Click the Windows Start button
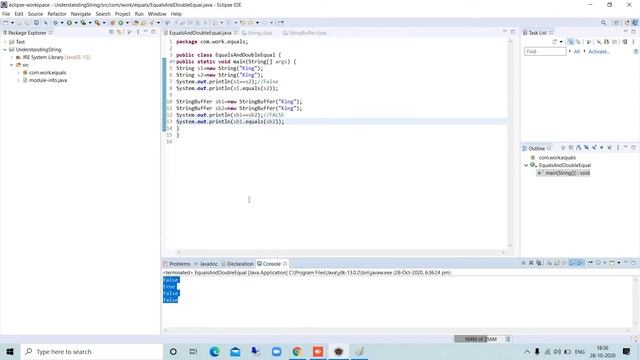The height and width of the screenshot is (360, 640). pos(10,351)
